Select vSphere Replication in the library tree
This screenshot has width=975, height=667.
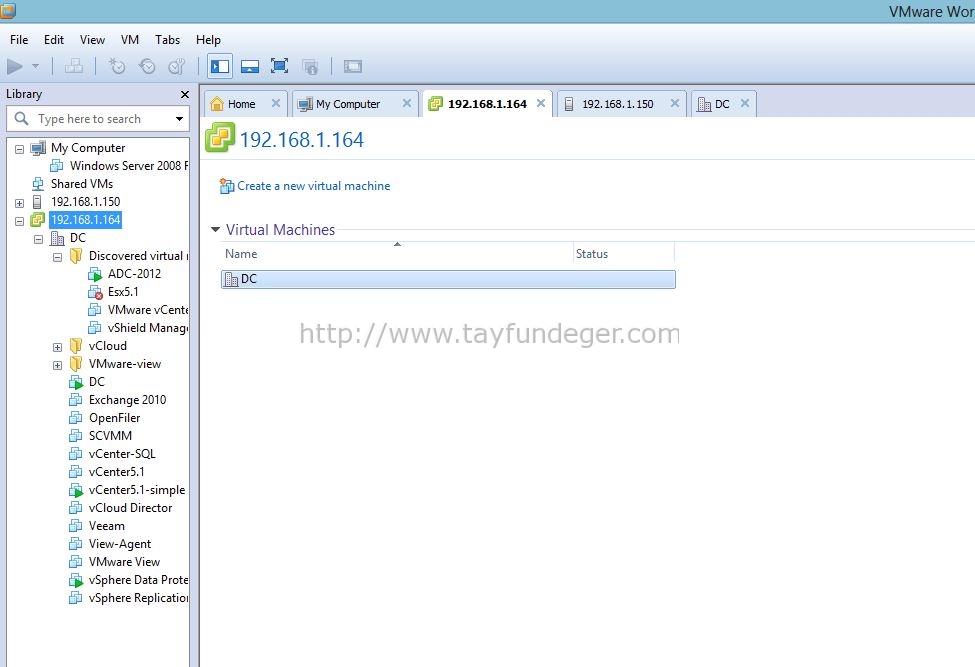pos(138,598)
